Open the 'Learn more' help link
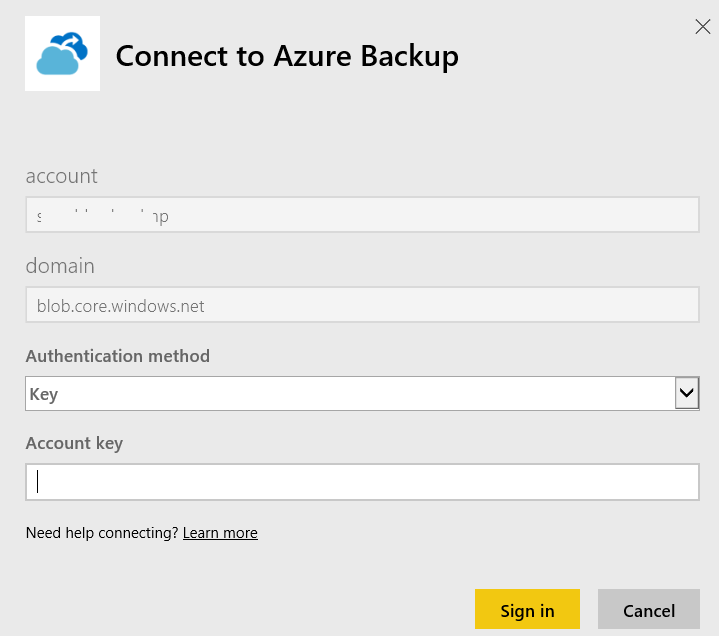Image resolution: width=719 pixels, height=636 pixels. pos(220,533)
